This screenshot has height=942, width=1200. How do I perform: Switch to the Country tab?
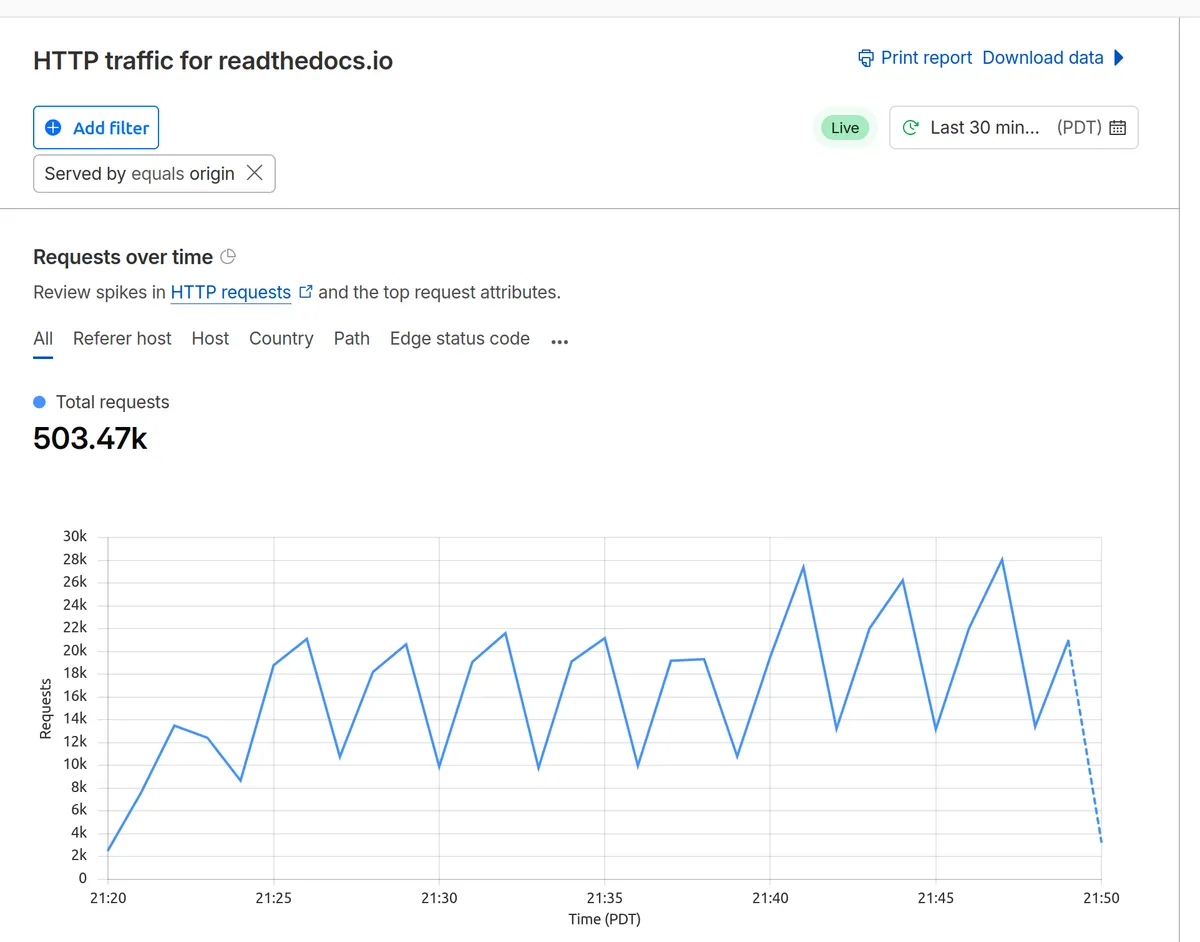(x=281, y=339)
